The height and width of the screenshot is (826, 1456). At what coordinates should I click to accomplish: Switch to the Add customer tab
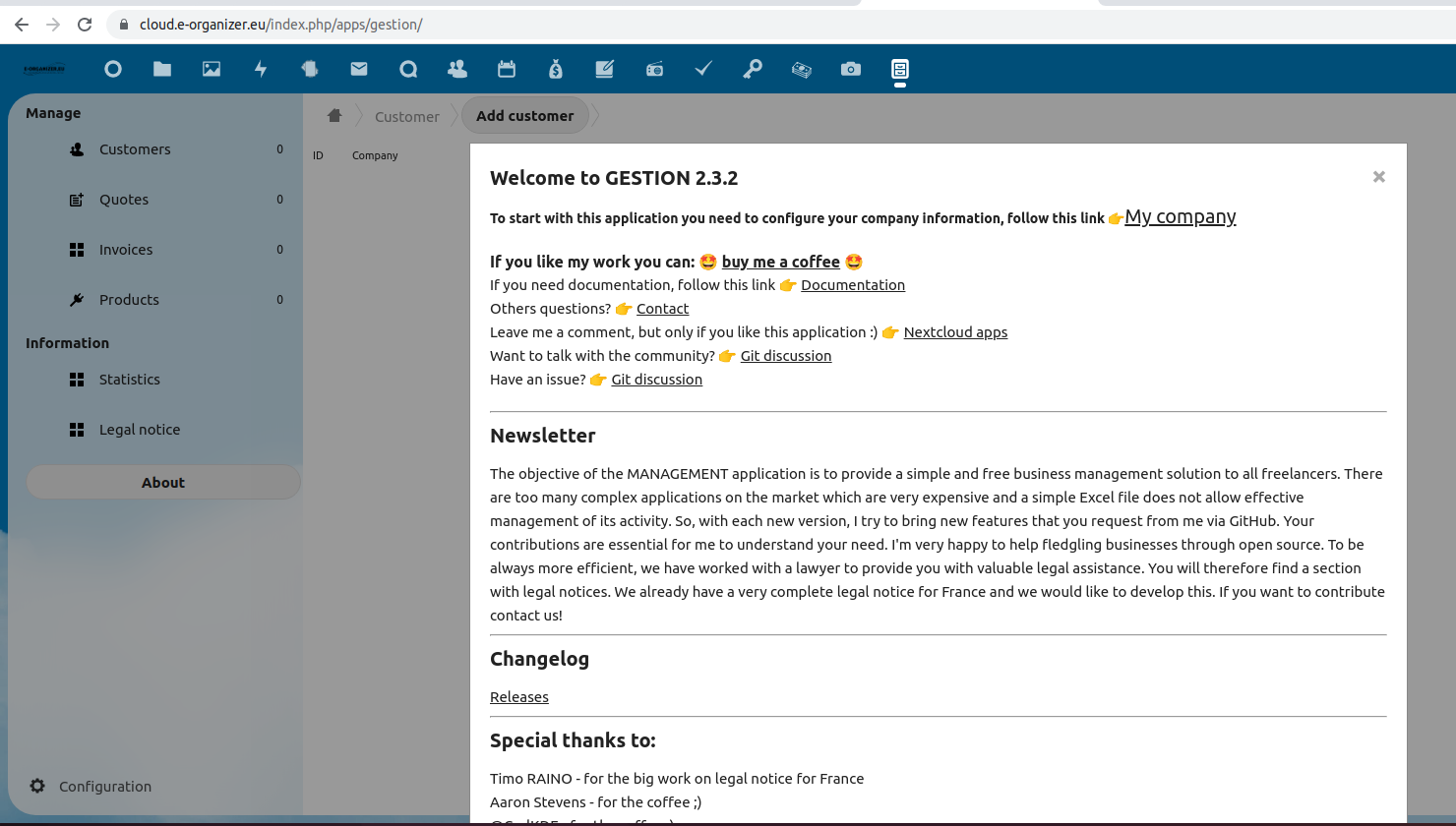(x=524, y=115)
